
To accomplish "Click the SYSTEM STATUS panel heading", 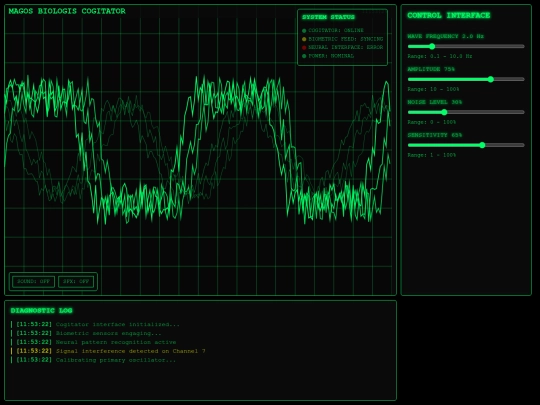I will [x=328, y=17].
